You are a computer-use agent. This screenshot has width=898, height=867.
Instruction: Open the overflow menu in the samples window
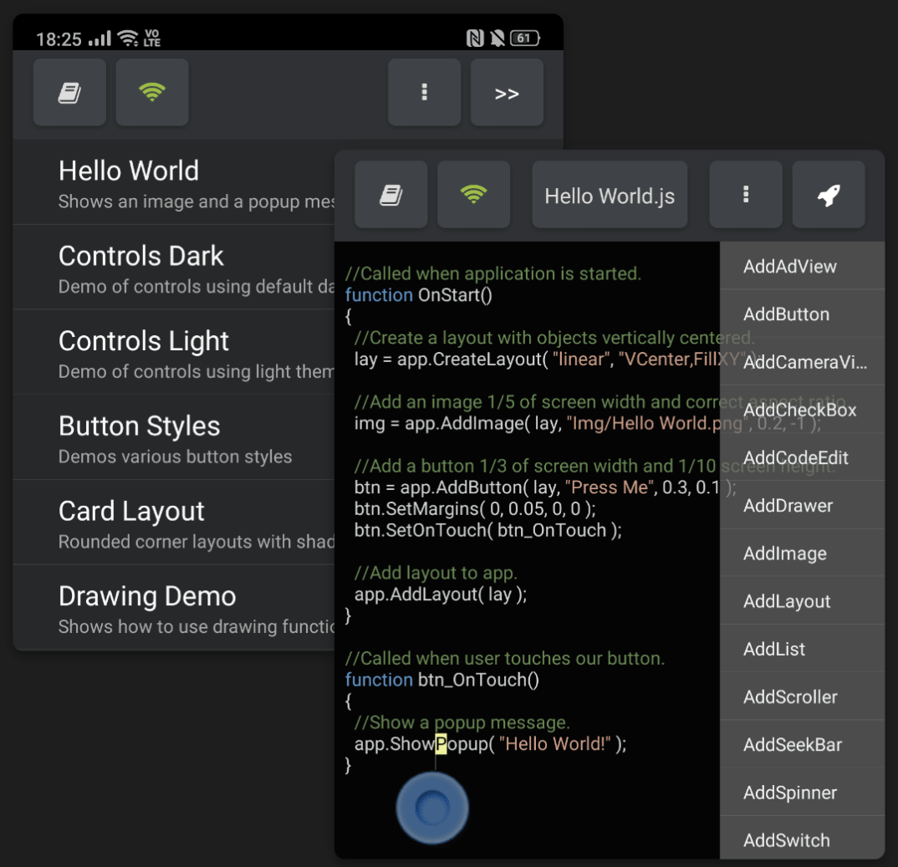424,92
